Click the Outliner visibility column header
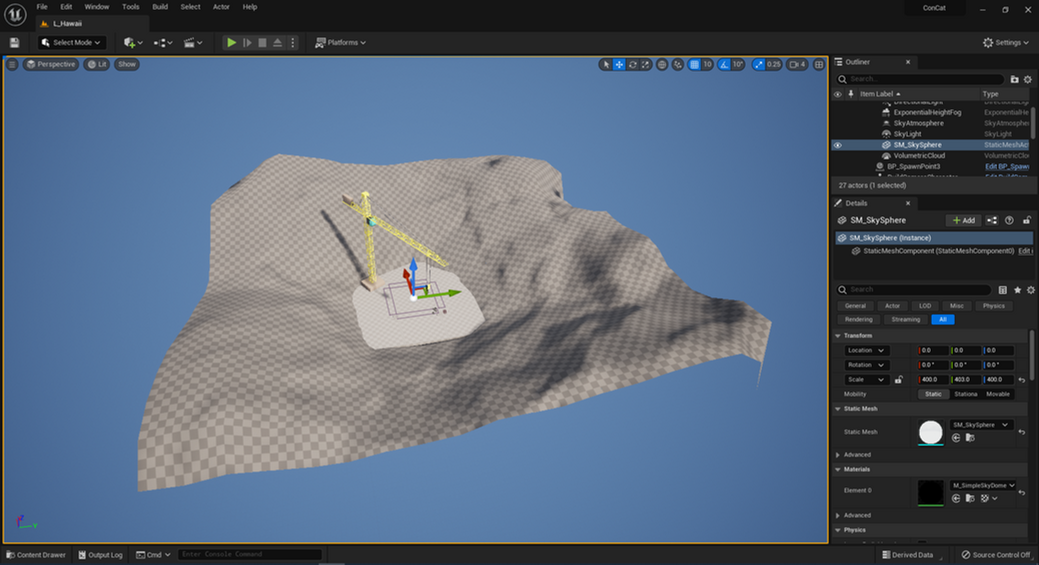The image size is (1039, 565). (x=838, y=94)
